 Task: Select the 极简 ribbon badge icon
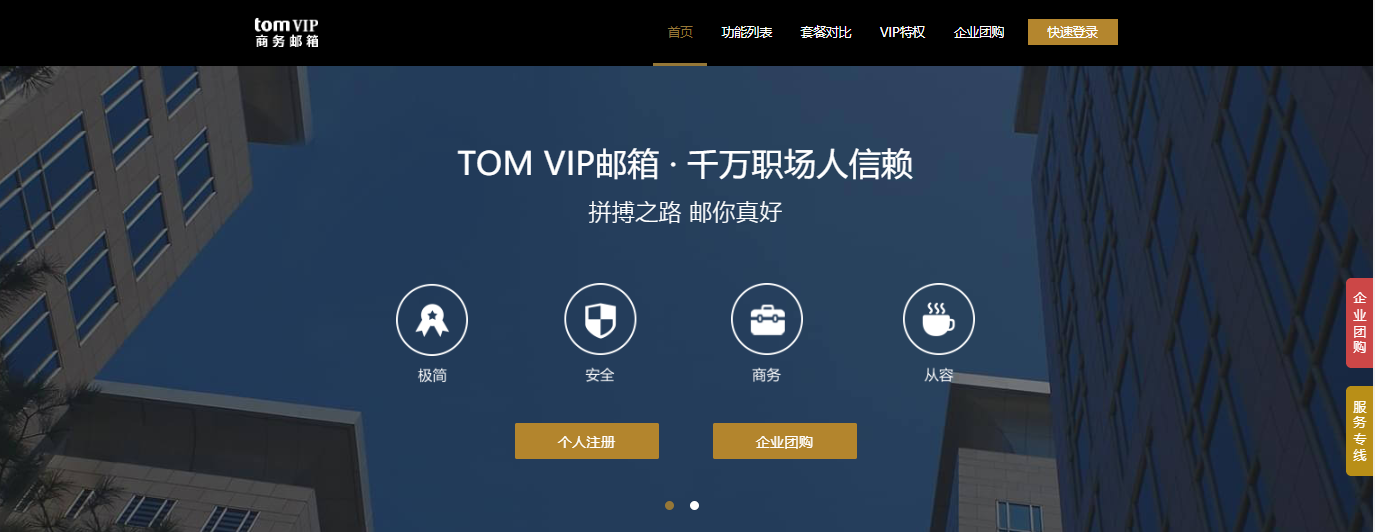(432, 320)
